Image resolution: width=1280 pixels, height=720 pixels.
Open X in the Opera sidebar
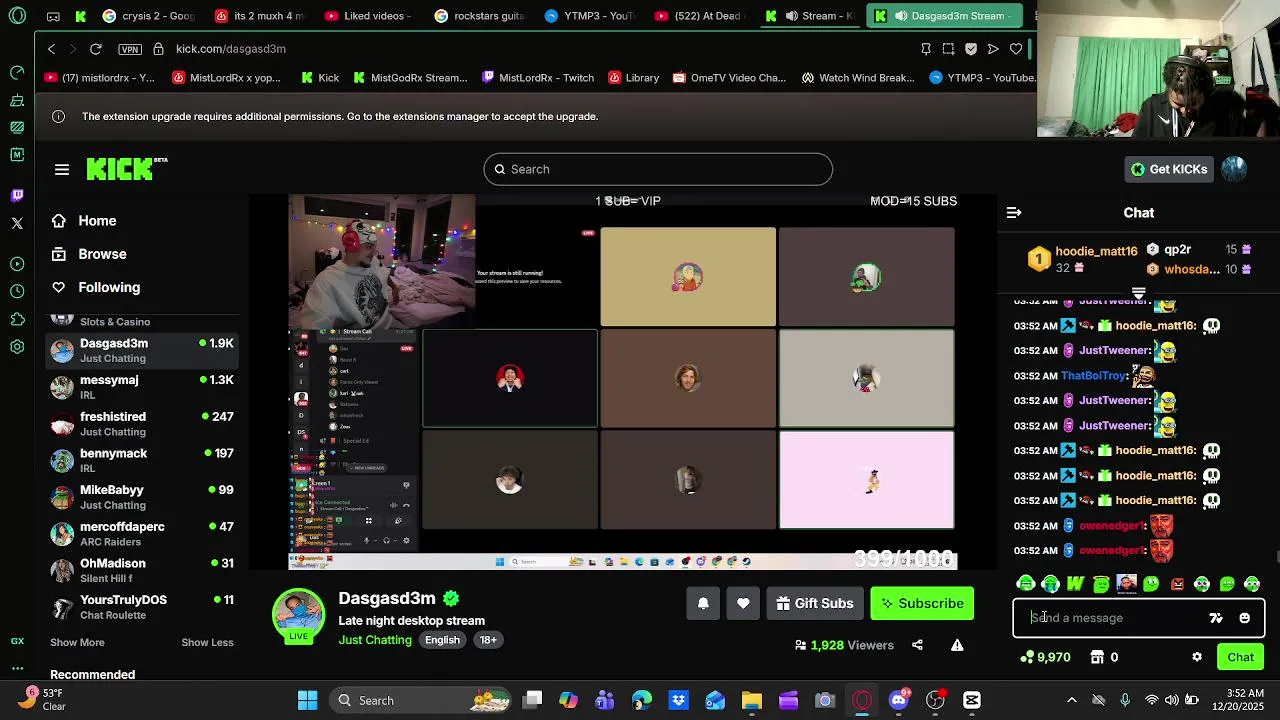click(17, 223)
